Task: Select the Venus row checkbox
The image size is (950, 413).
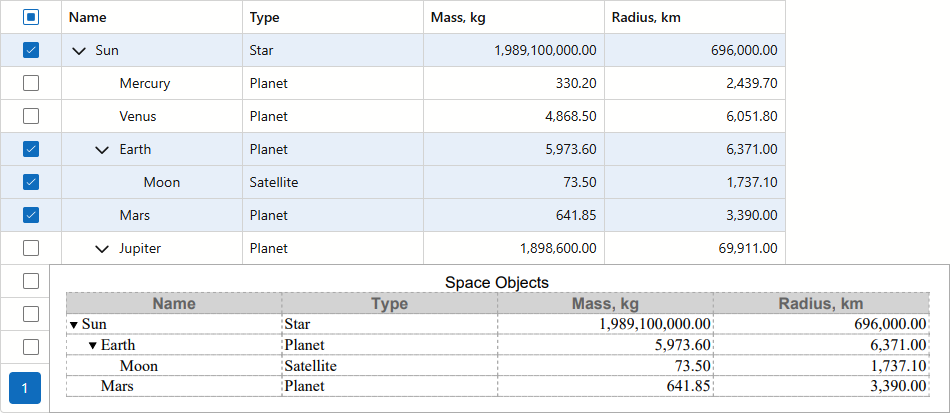Action: (30, 116)
